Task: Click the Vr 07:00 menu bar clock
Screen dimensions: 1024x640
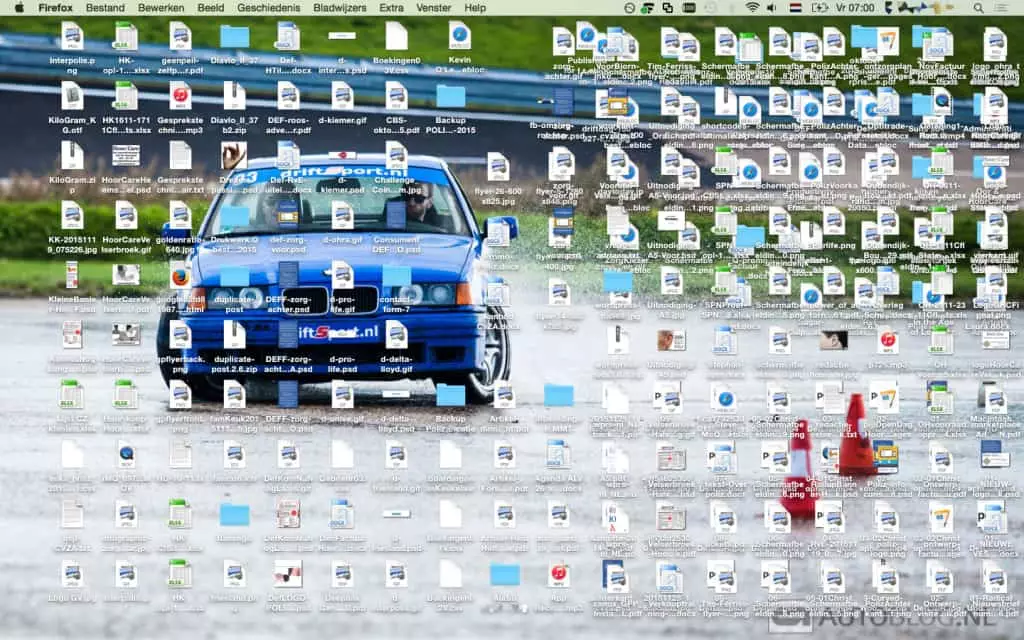Action: 854,8
